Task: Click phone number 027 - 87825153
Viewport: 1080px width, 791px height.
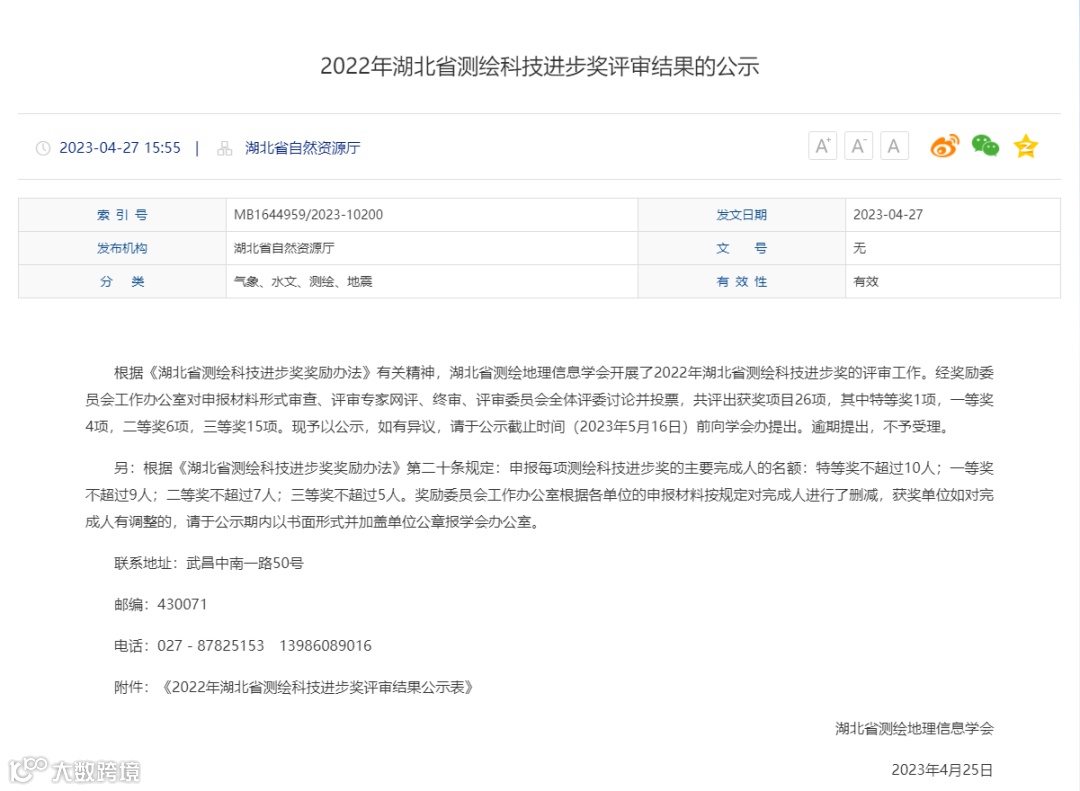Action: click(x=211, y=646)
